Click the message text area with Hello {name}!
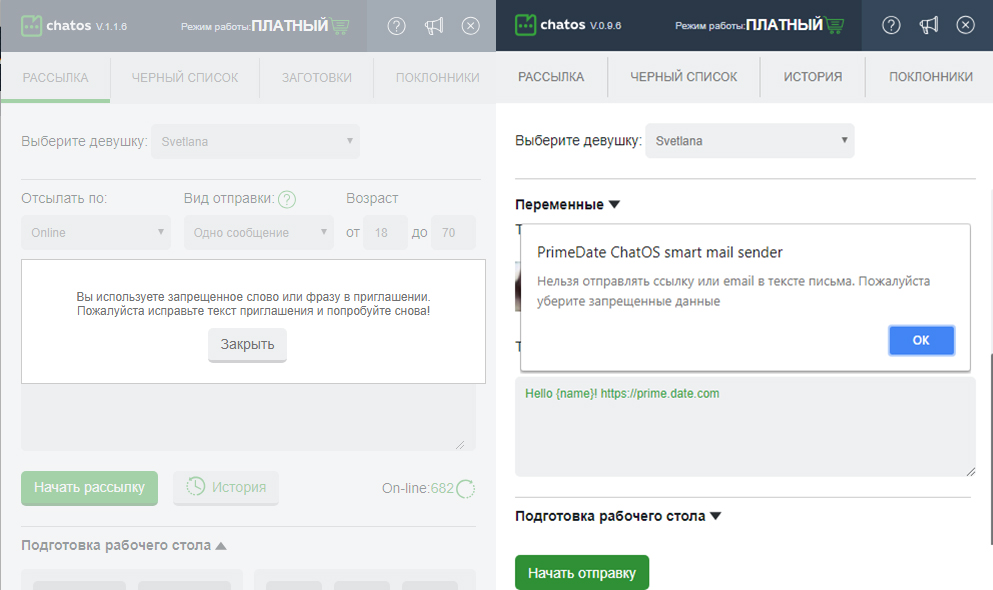 tap(745, 427)
